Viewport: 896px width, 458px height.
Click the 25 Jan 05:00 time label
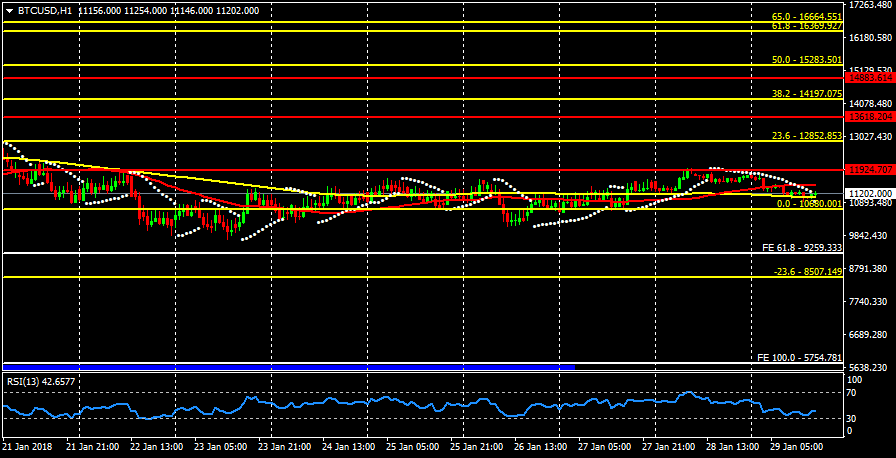(x=411, y=445)
